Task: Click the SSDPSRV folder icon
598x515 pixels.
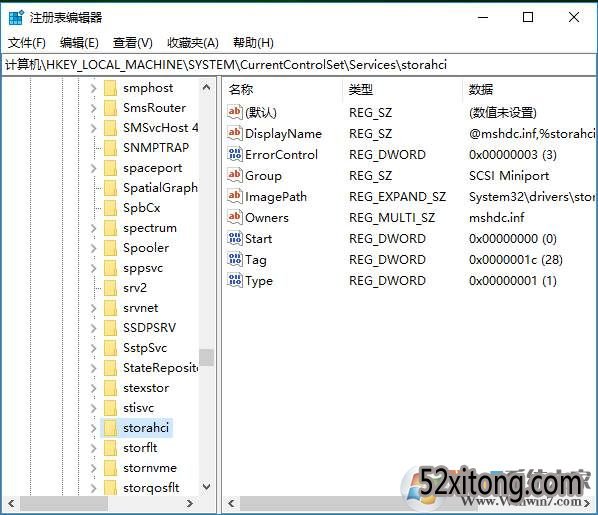Action: coord(111,328)
